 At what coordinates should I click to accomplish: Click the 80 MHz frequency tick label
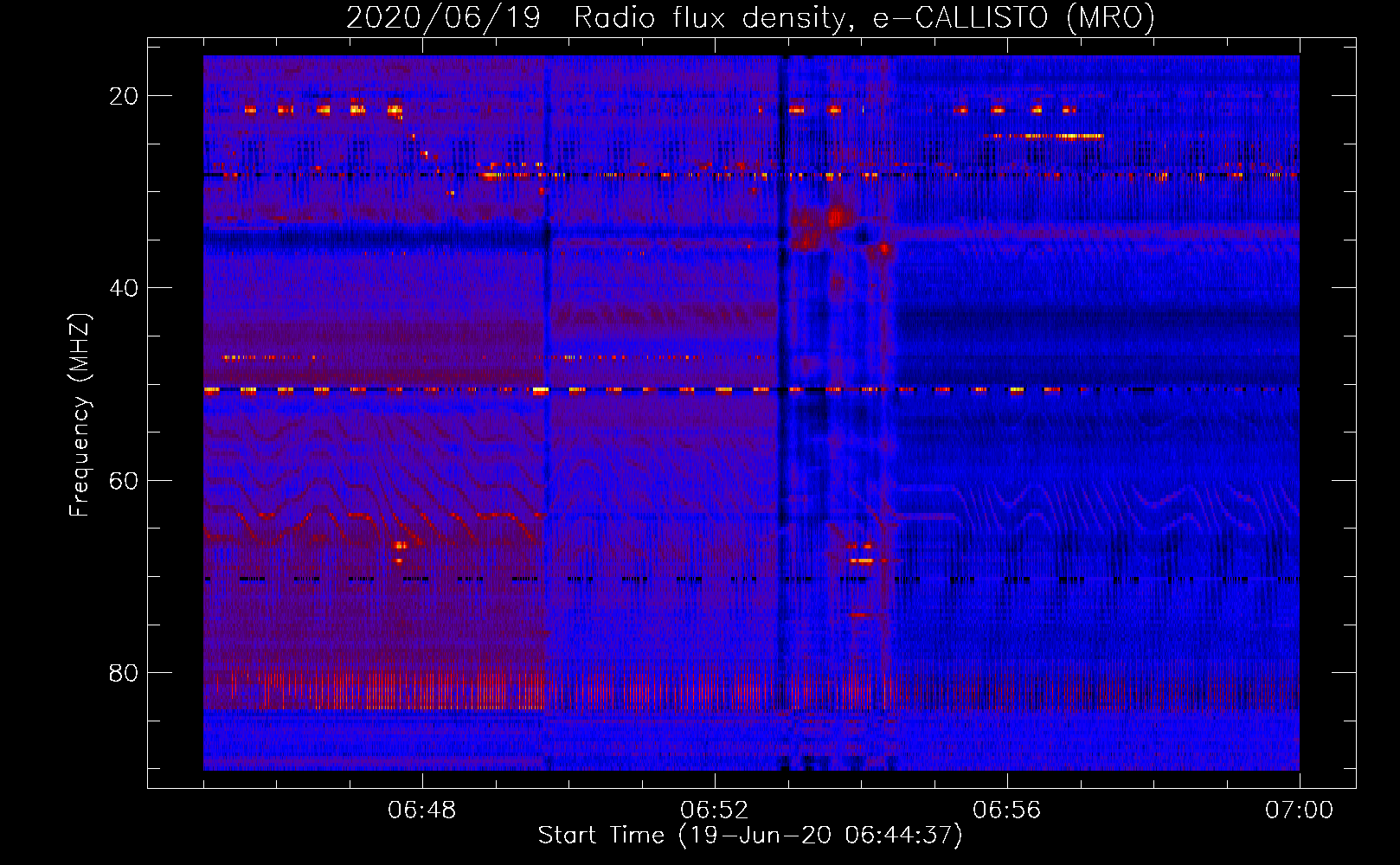click(124, 673)
